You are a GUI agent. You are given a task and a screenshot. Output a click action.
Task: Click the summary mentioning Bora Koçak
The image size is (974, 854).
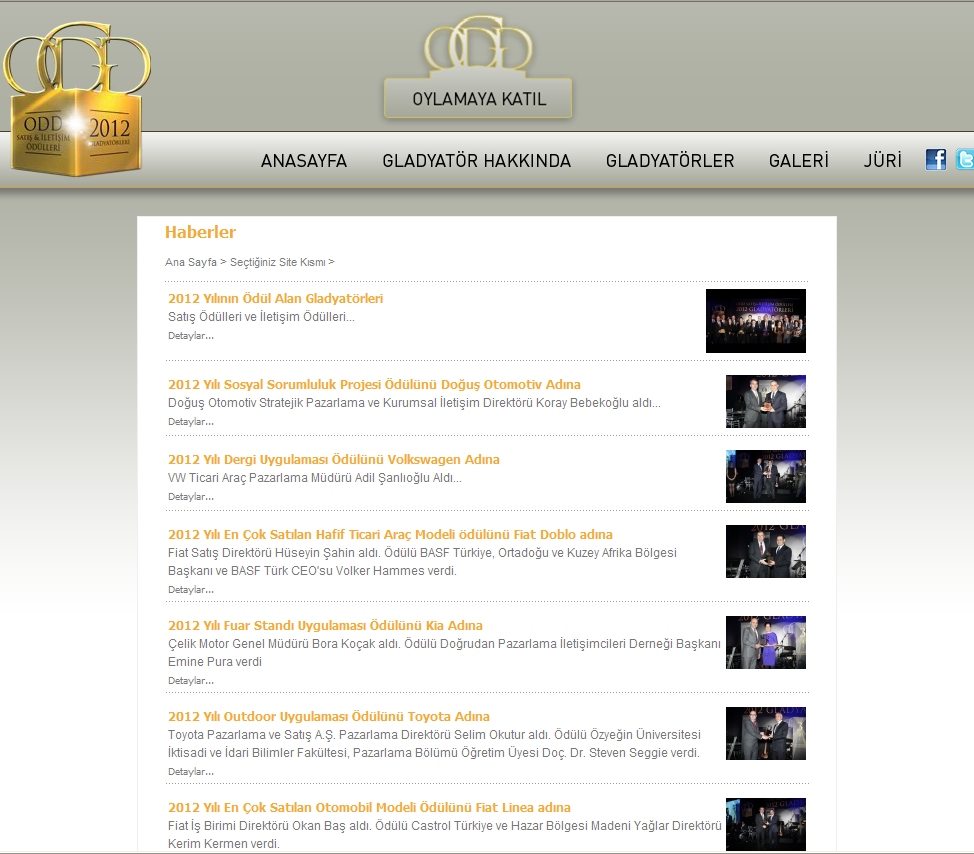444,653
